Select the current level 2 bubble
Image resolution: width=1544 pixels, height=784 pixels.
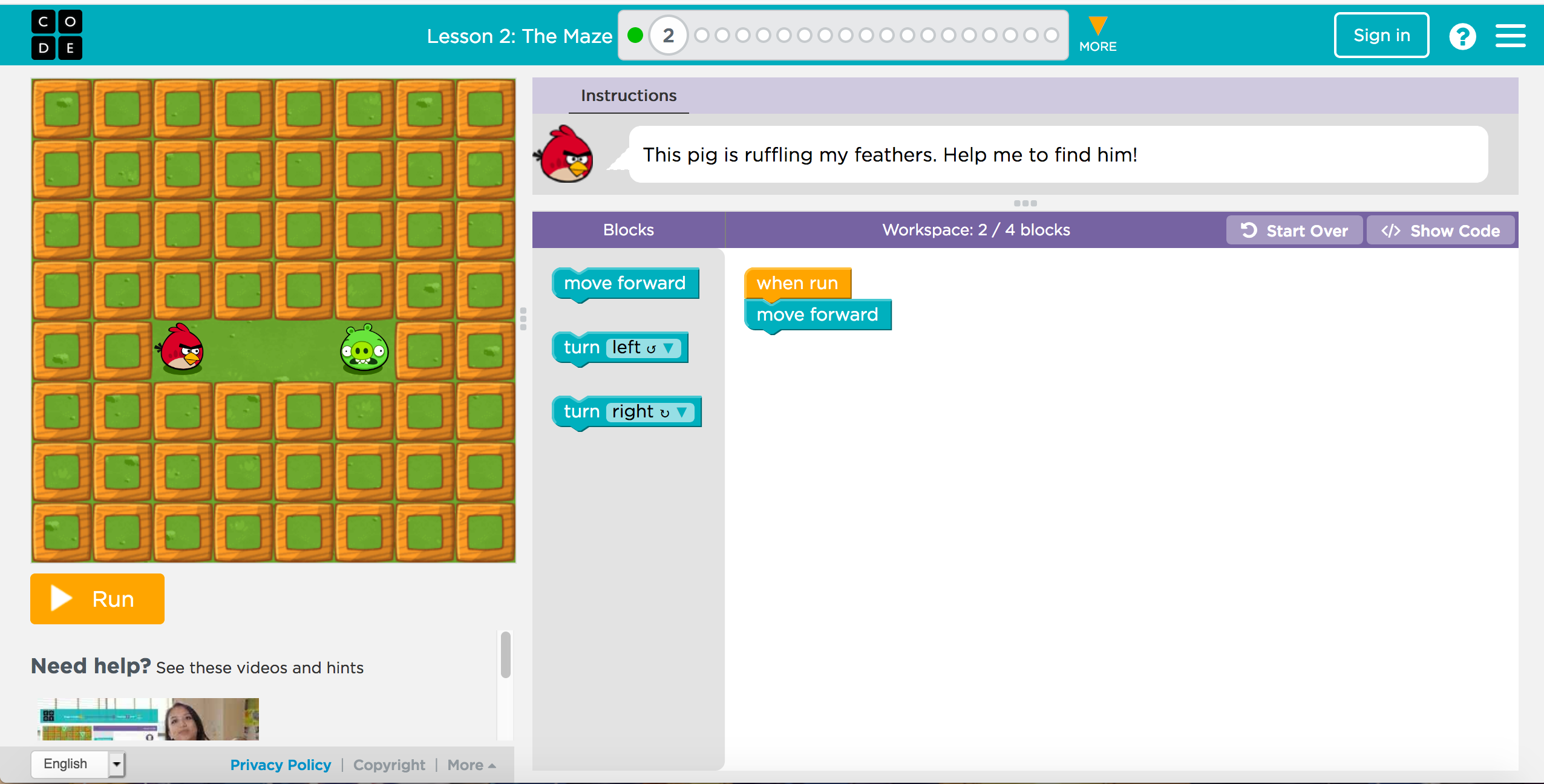668,36
